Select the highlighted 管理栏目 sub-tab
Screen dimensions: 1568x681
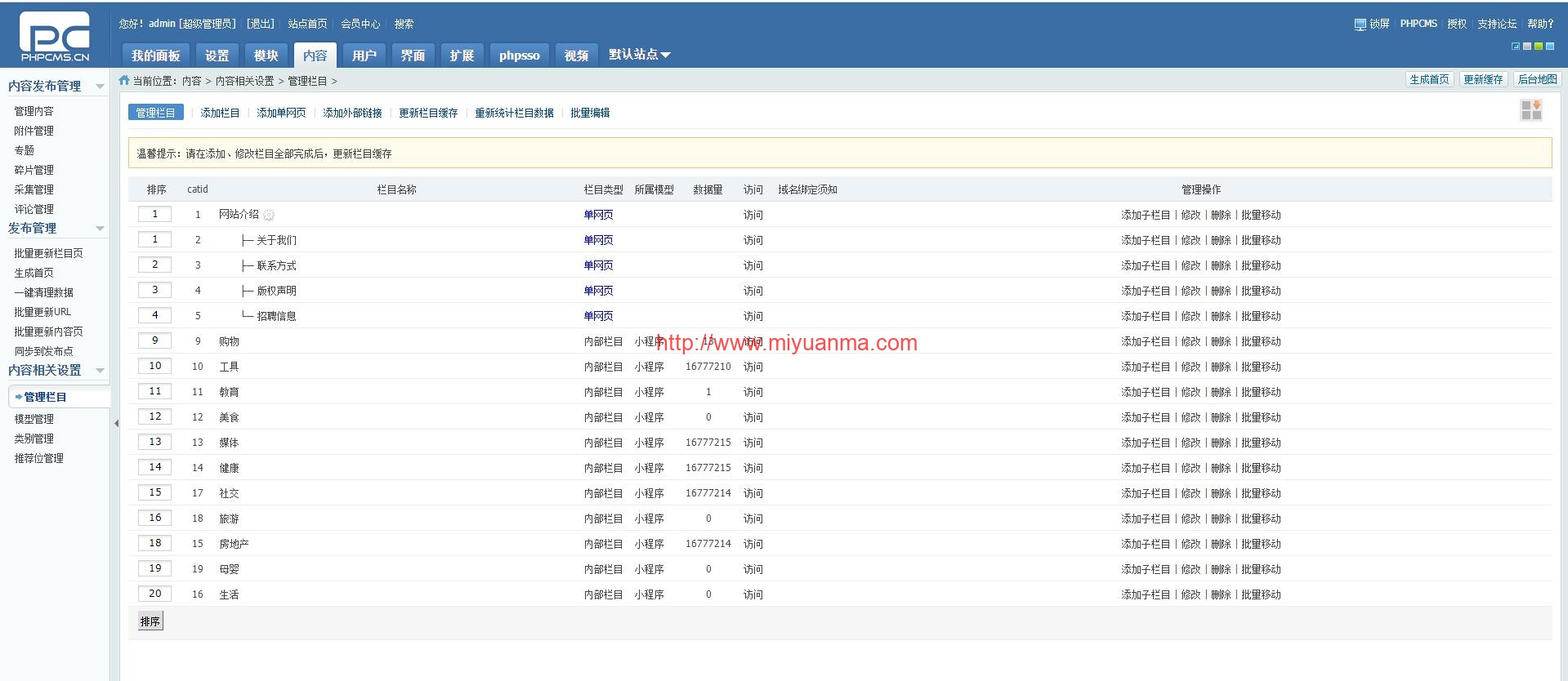(x=155, y=113)
